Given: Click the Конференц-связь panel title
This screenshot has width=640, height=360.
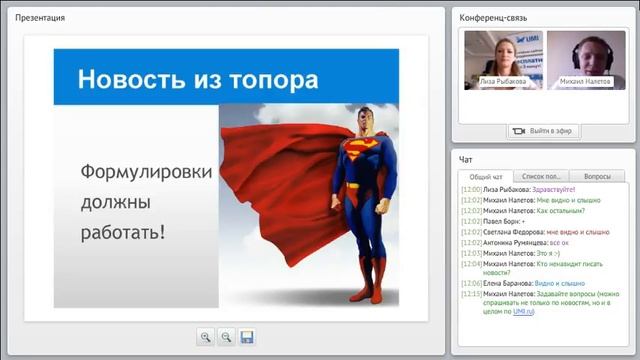Looking at the screenshot, I should [493, 18].
